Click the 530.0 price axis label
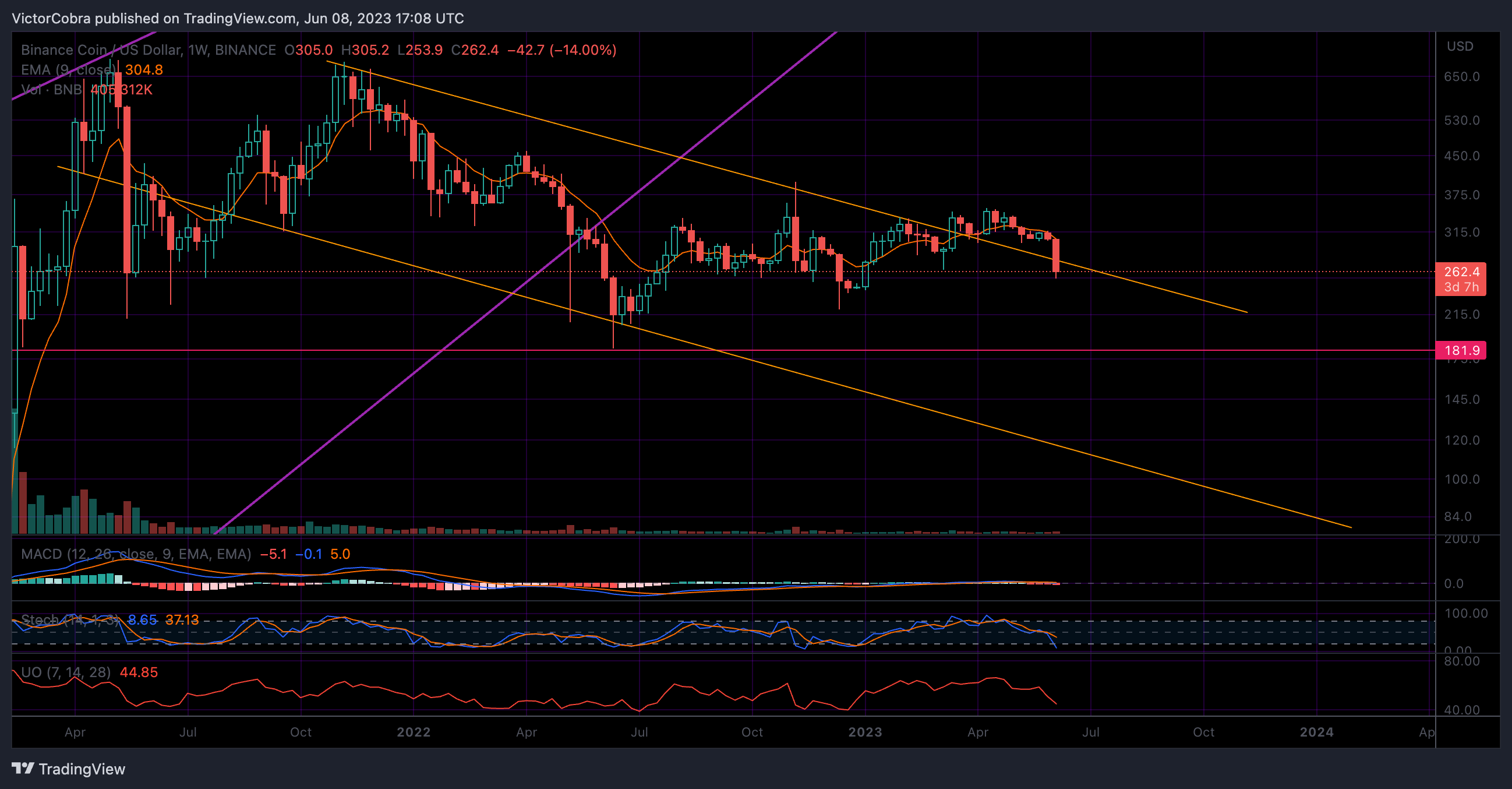This screenshot has width=1512, height=789. [1461, 121]
